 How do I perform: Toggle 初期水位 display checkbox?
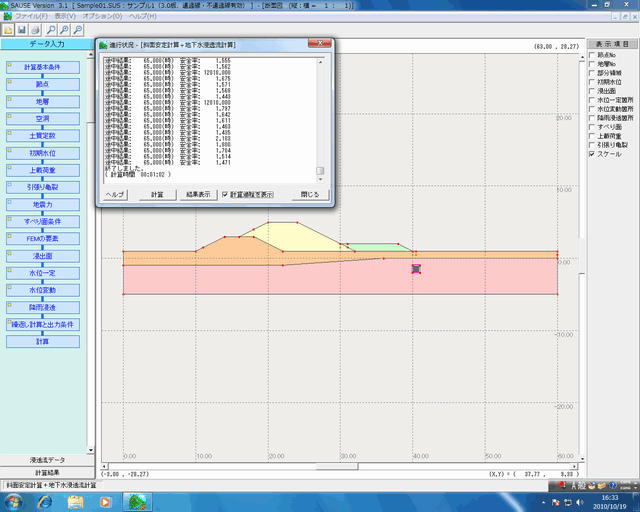point(592,82)
